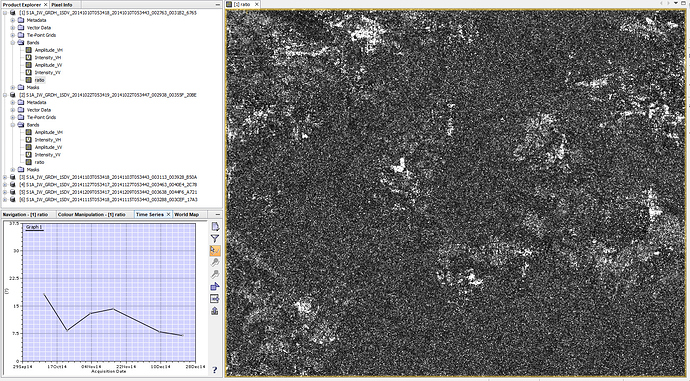690x381 pixels.
Task: Close the Product Explorer tab
Action: (x=45, y=4)
